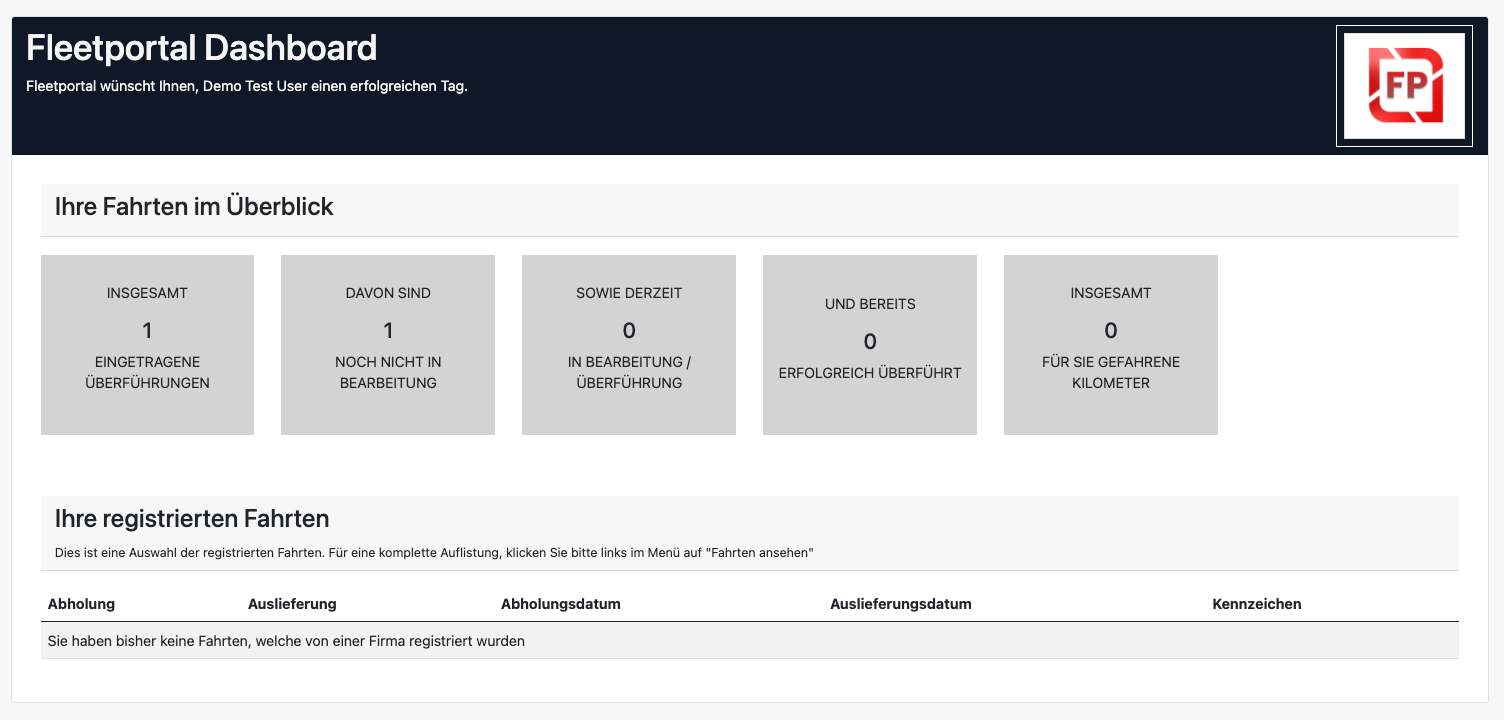The height and width of the screenshot is (720, 1504).
Task: Select the in Bearbeitung / Überführung card
Action: point(629,345)
